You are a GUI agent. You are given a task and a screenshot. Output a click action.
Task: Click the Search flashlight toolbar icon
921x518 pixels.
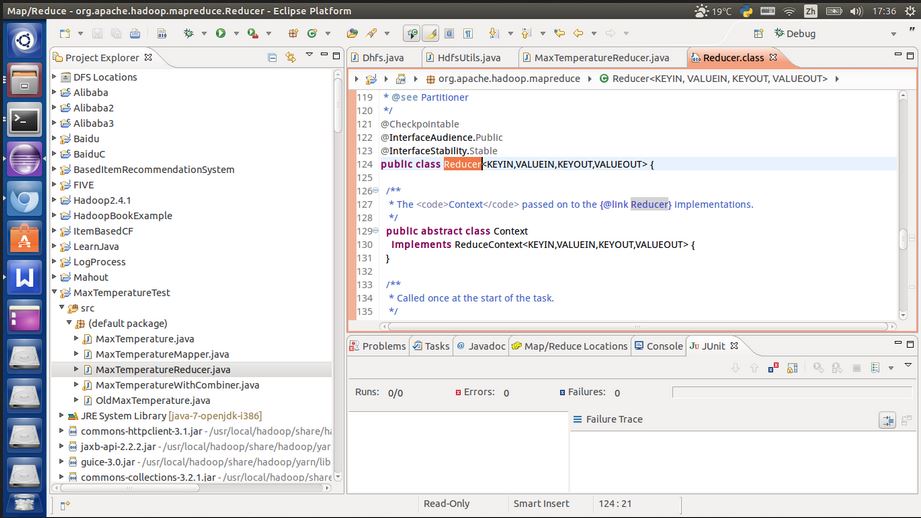coord(371,33)
